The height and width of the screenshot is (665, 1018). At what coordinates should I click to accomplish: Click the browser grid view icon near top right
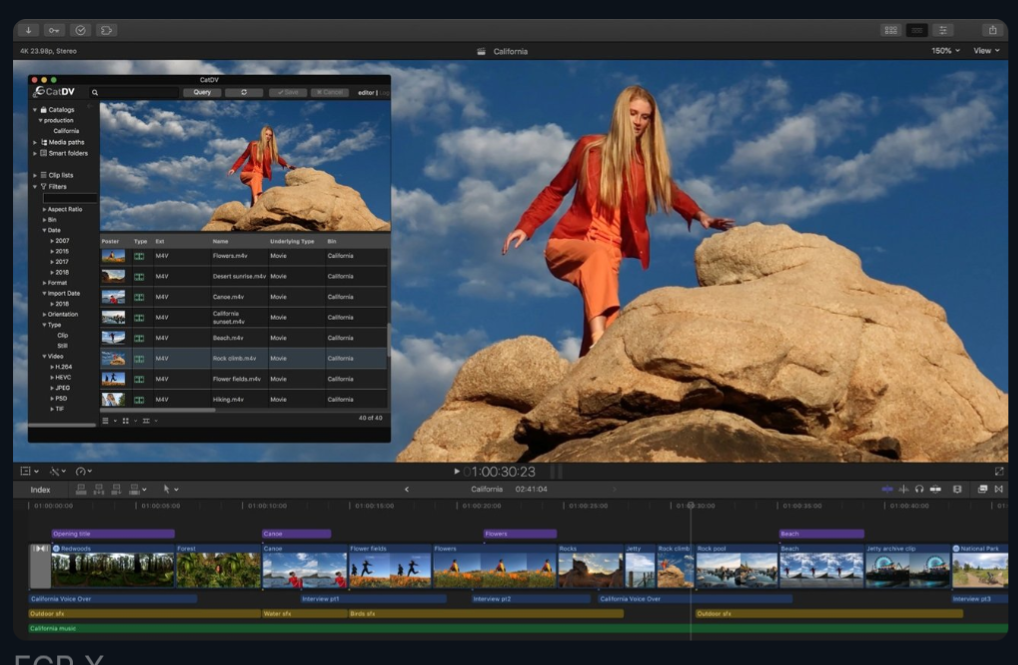click(890, 30)
